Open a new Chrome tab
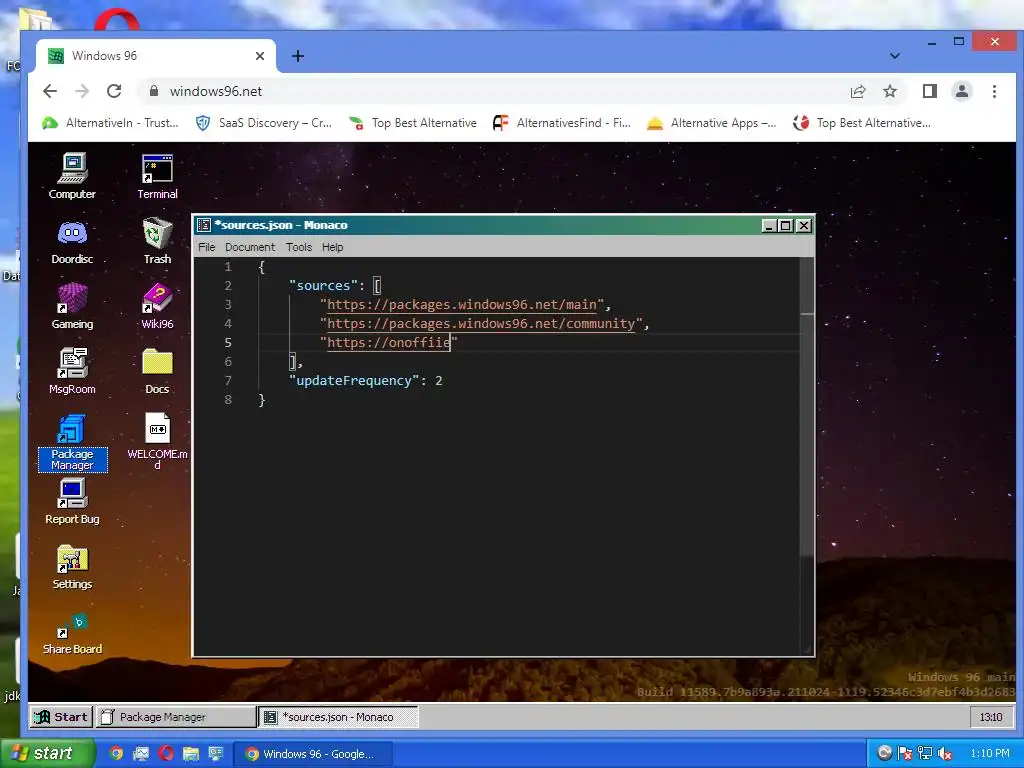Image resolution: width=1024 pixels, height=768 pixels. coord(298,56)
